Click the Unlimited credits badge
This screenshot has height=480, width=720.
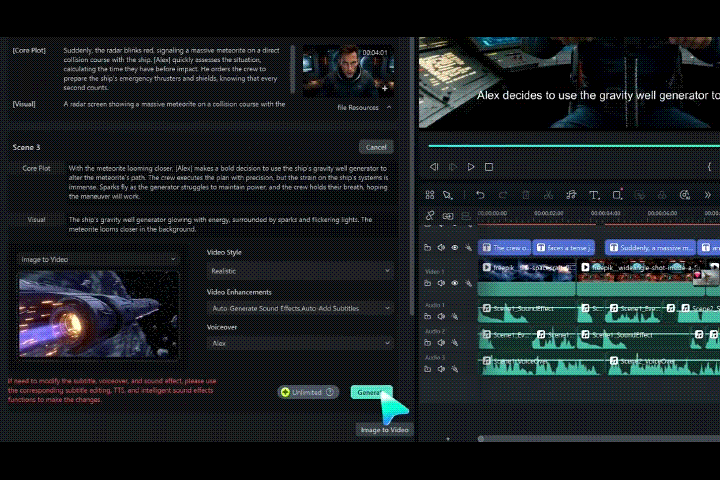tap(308, 392)
